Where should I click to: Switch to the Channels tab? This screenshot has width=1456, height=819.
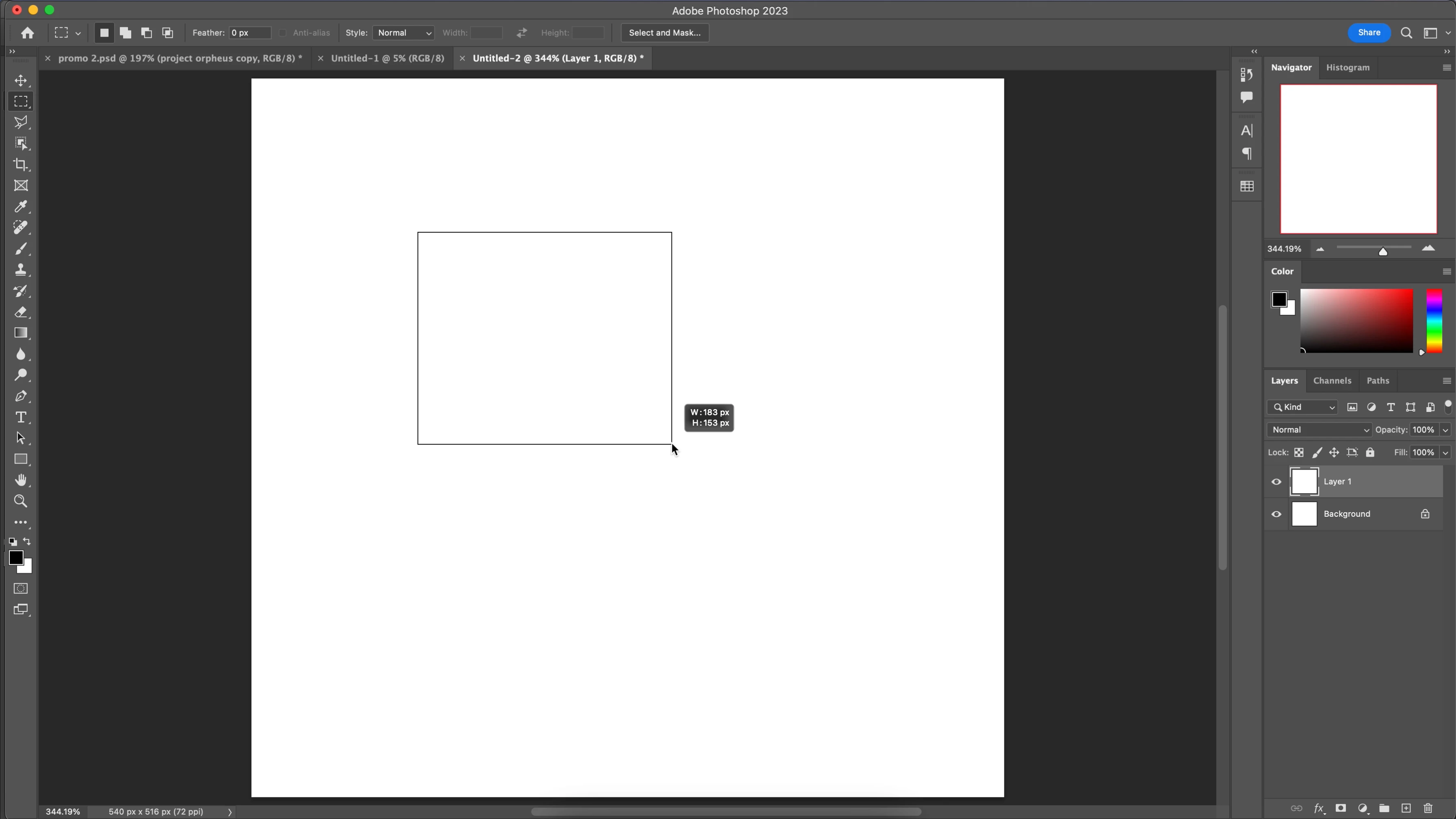click(1332, 380)
